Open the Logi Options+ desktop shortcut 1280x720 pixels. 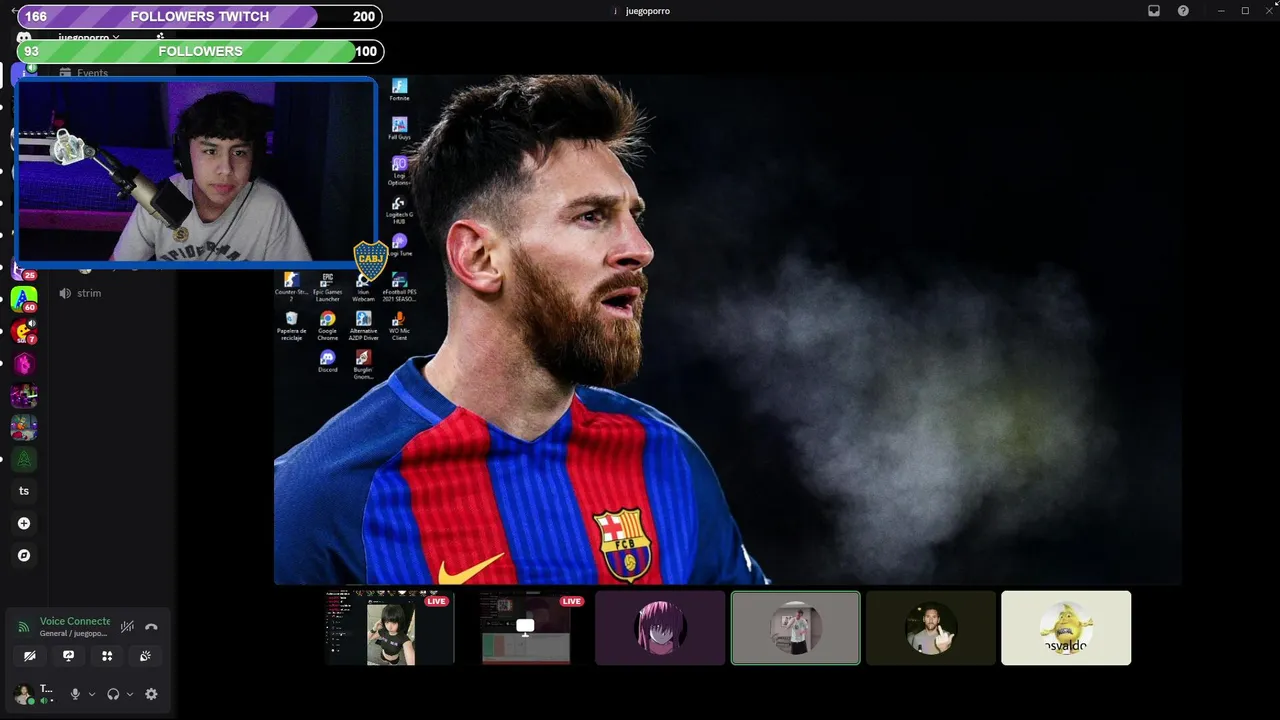399,170
